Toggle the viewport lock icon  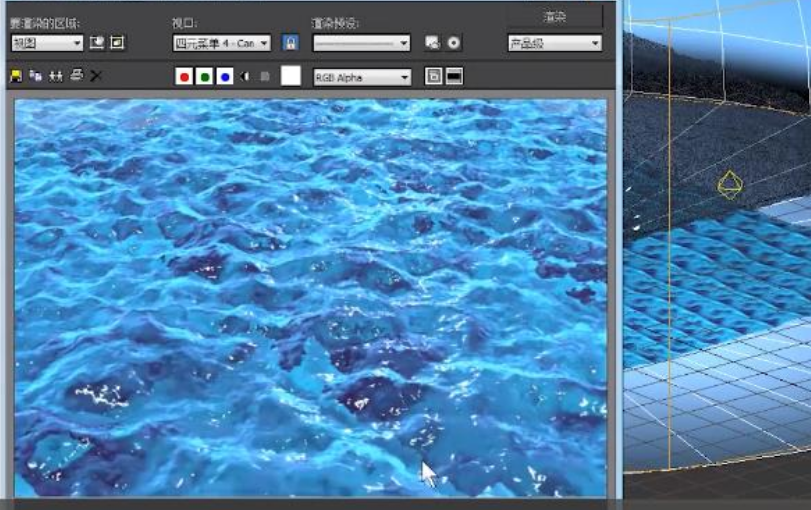pos(290,43)
